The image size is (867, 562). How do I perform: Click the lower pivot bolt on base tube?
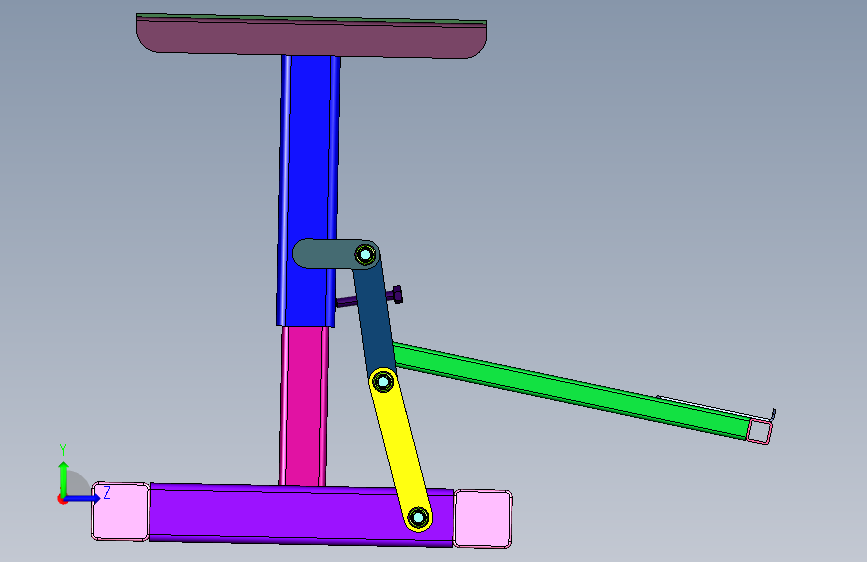(418, 518)
